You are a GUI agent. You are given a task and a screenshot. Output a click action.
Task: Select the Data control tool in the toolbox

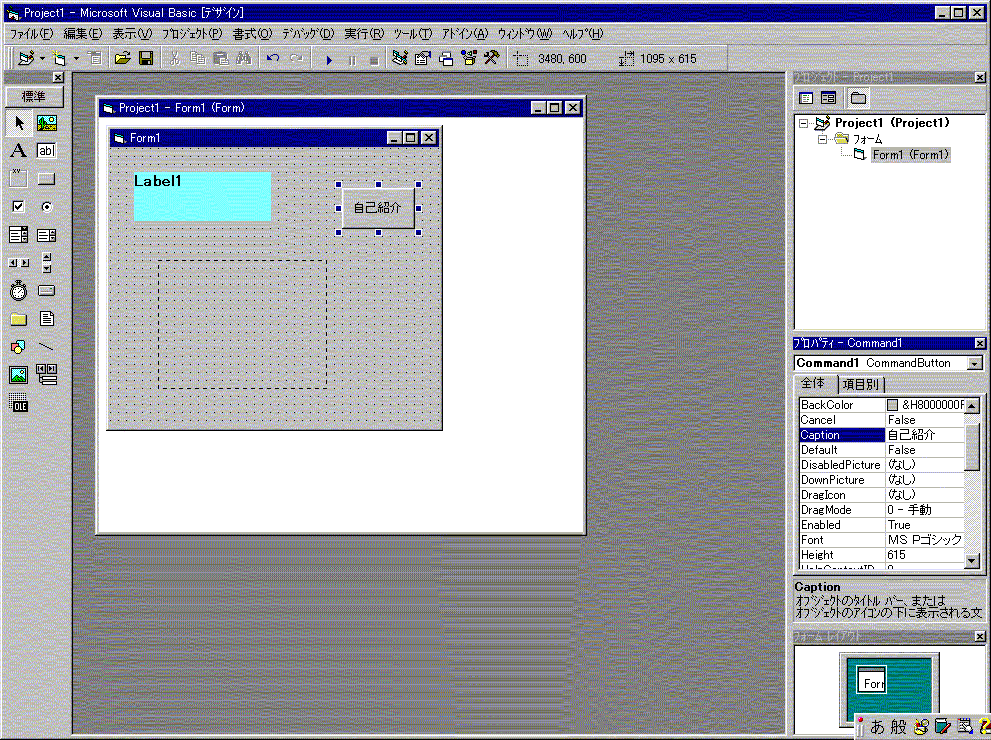tap(46, 375)
